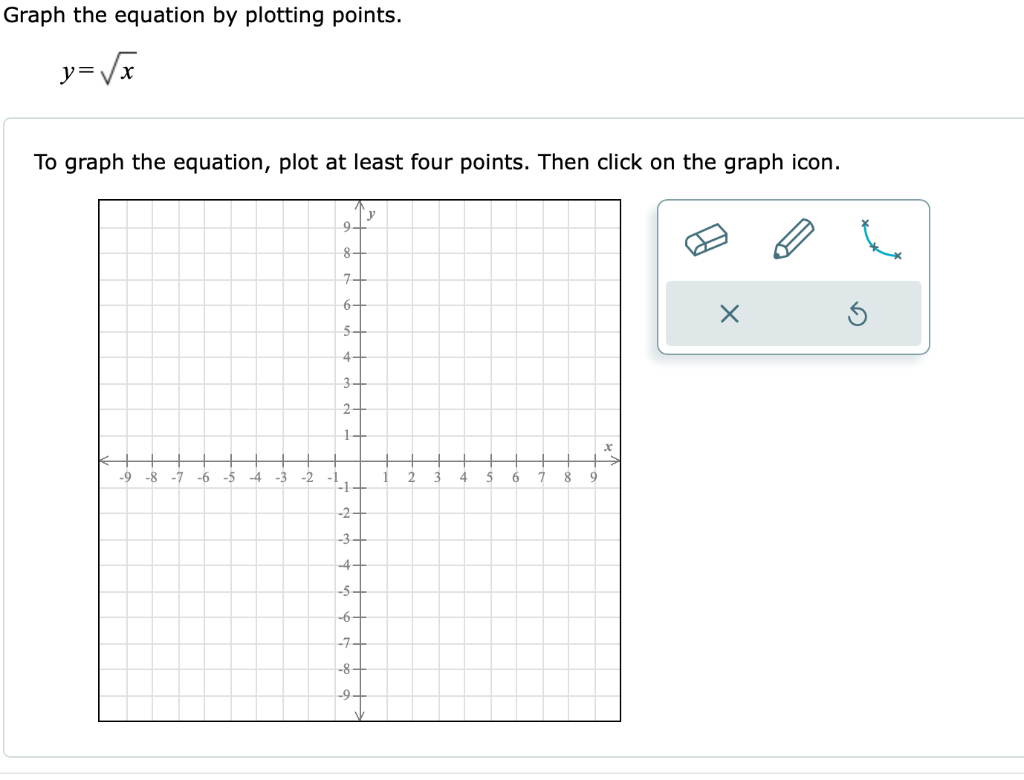Click the Undo arrow icon
Screen dimensions: 1024x780
coord(858,315)
